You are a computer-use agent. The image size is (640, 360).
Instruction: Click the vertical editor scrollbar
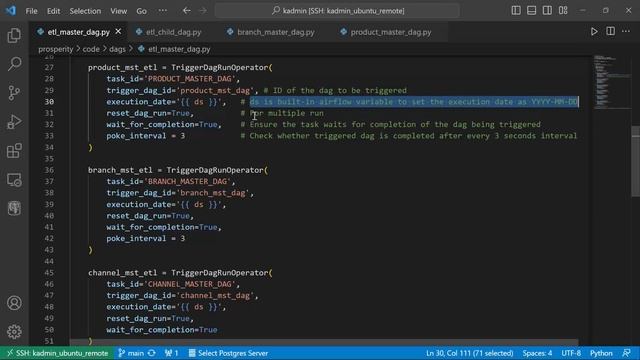(636, 161)
